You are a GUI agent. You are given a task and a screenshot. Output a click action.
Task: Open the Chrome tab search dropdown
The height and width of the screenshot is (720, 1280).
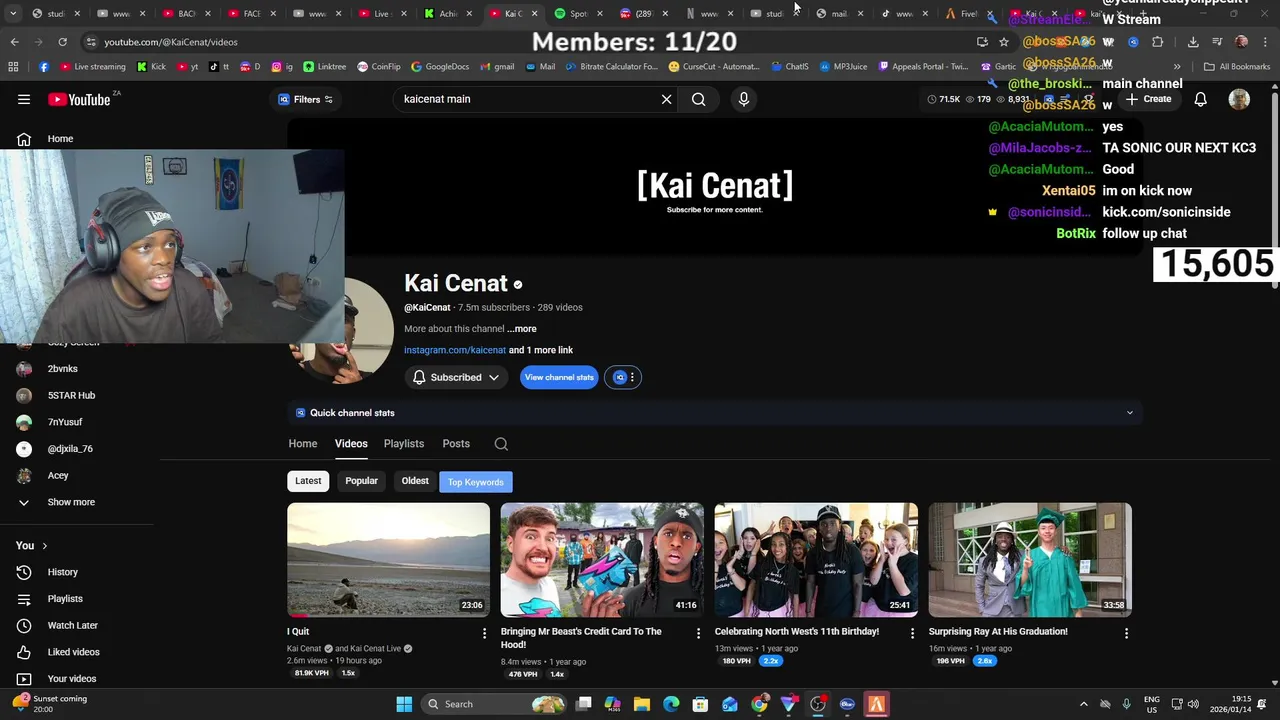point(13,13)
